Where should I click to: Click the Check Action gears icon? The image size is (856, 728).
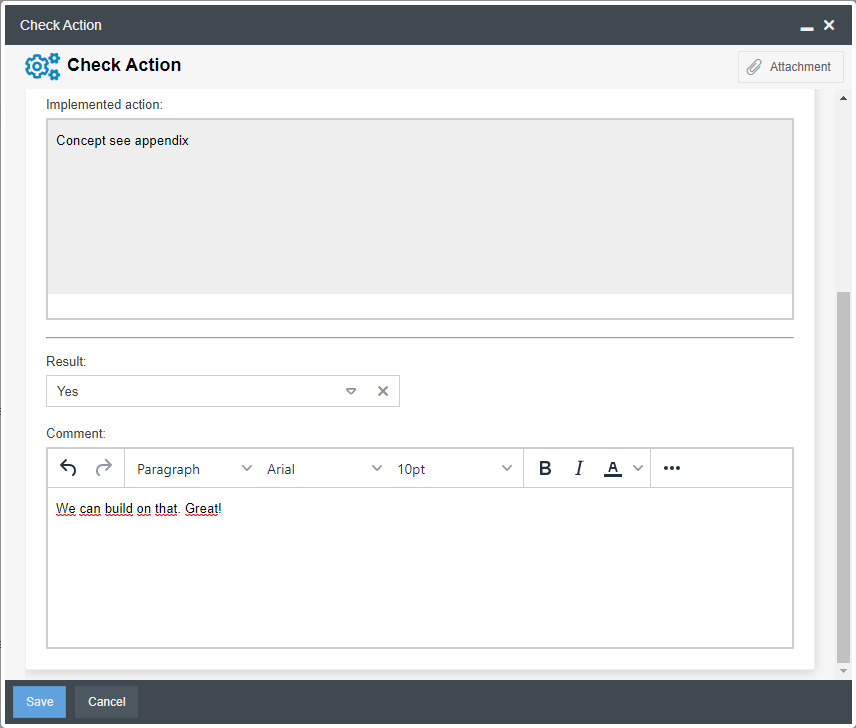click(42, 66)
